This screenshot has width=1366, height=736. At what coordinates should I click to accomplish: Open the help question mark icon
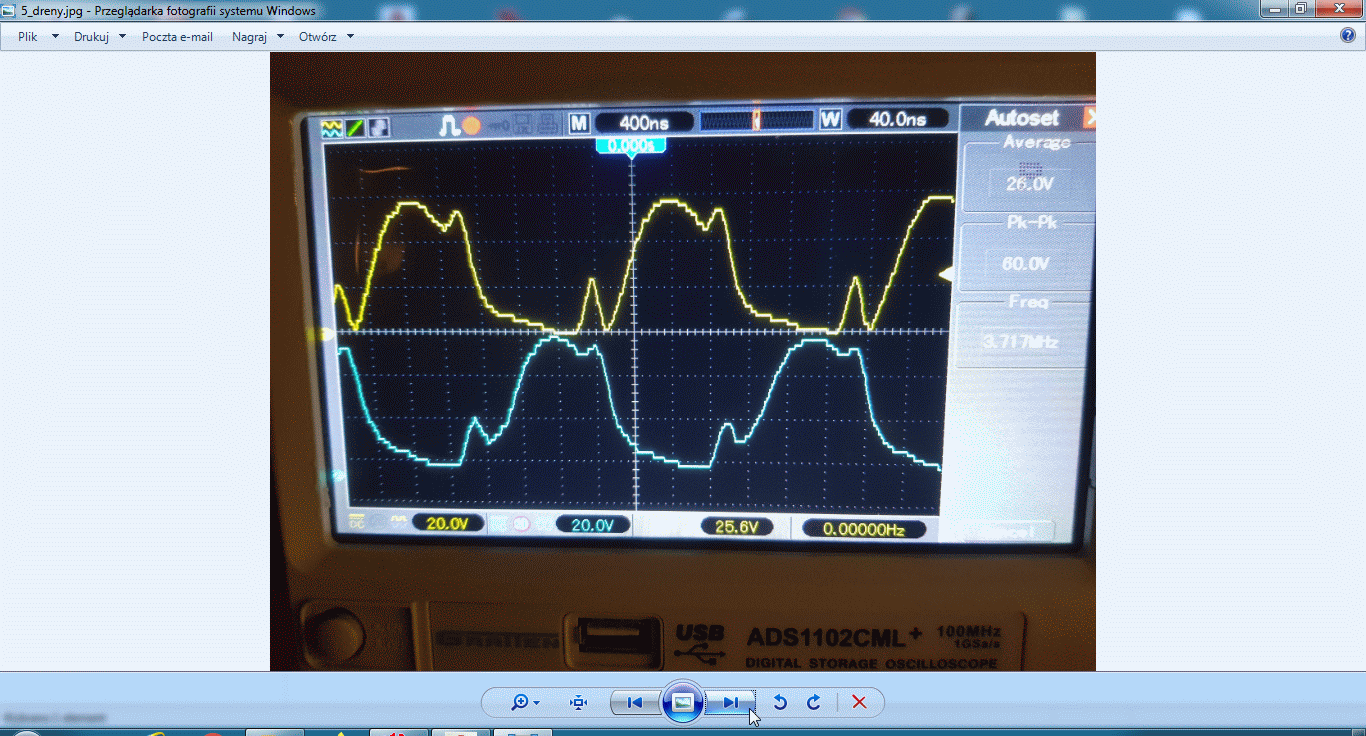1348,36
